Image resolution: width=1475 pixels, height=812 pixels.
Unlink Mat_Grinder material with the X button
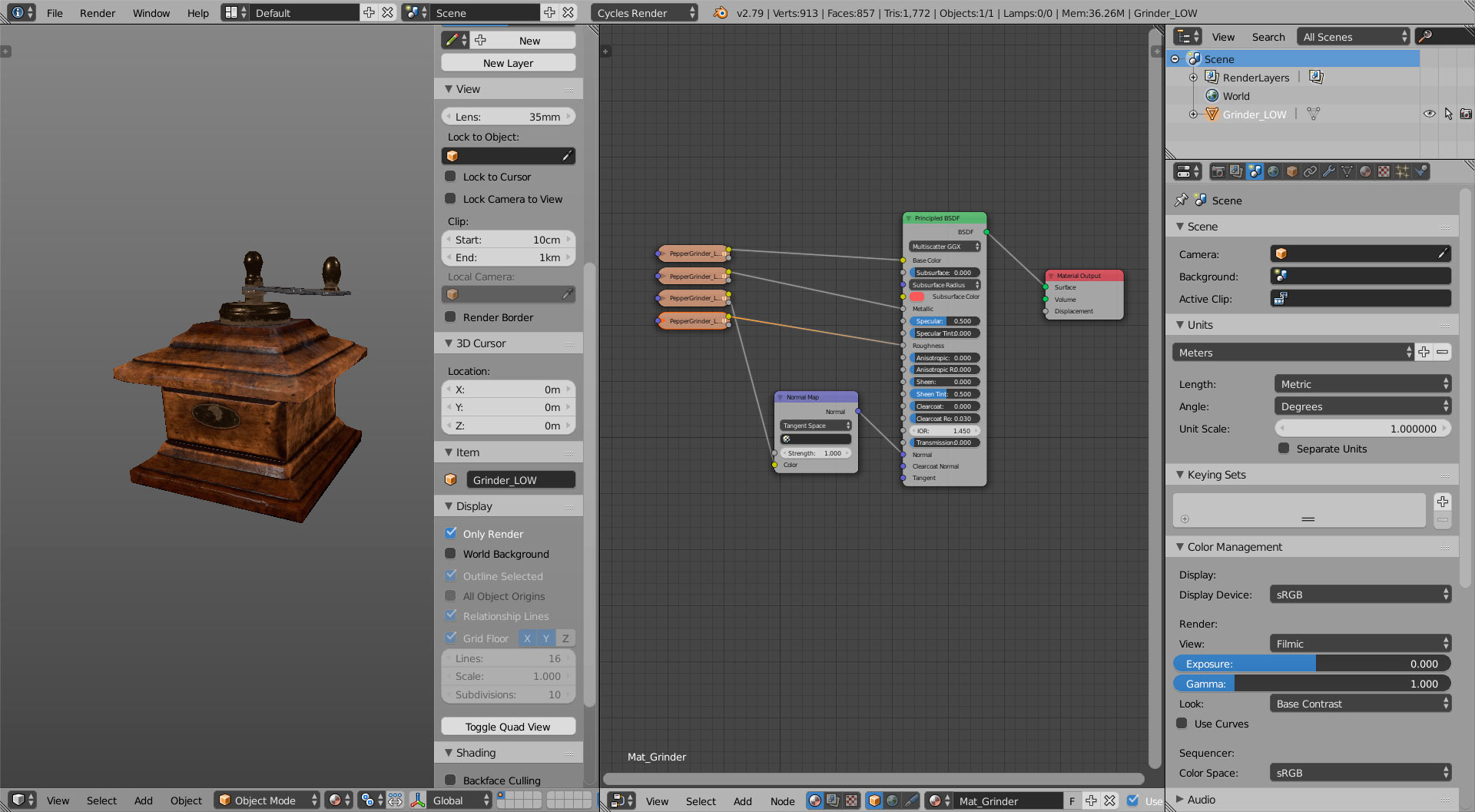(1110, 800)
